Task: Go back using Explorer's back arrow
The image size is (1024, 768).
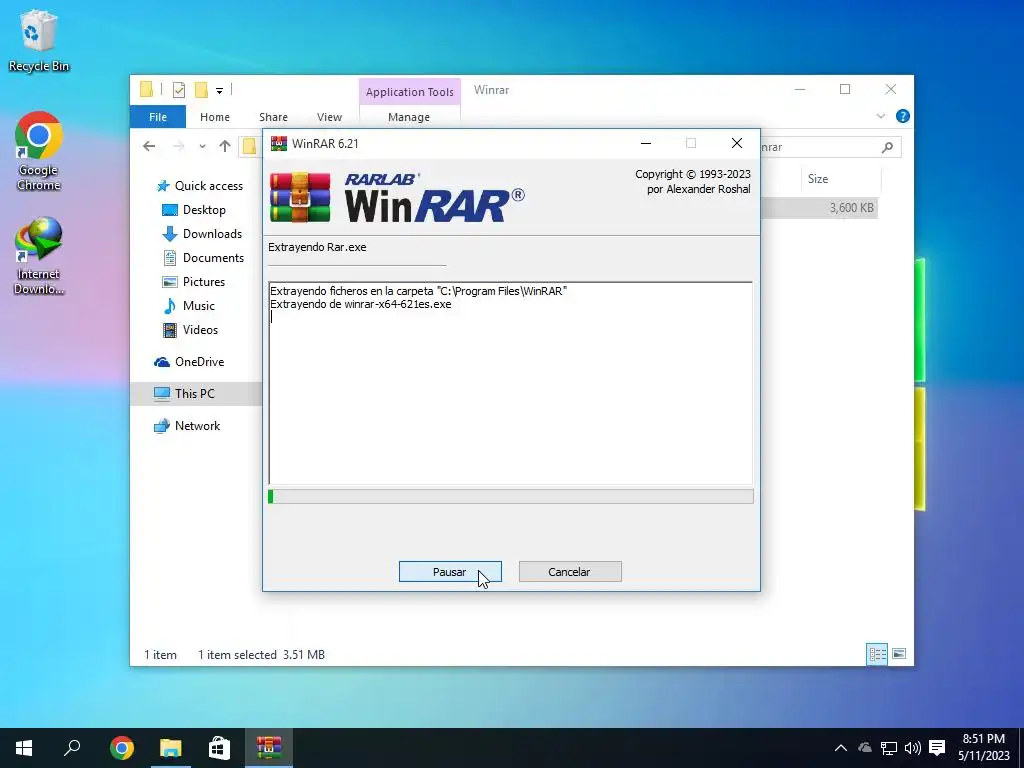Action: 149,146
